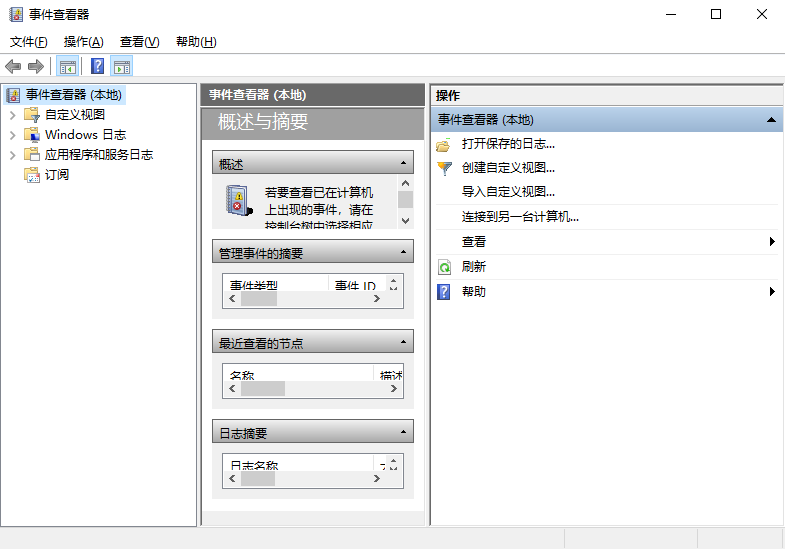Select Windows 日志 label in the tree
This screenshot has height=549, width=785.
[x=86, y=135]
